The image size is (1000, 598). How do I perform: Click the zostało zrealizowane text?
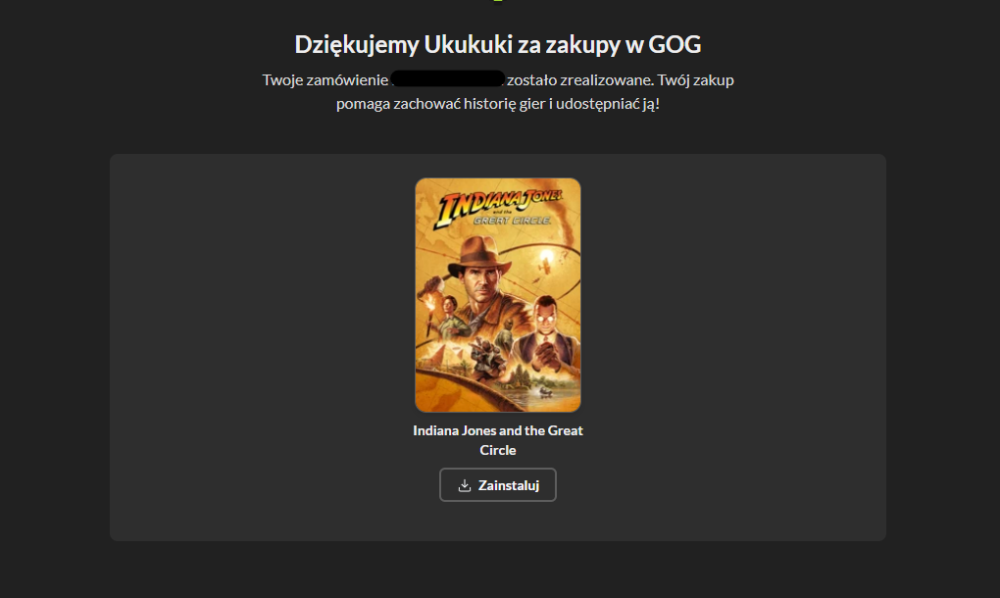(580, 80)
